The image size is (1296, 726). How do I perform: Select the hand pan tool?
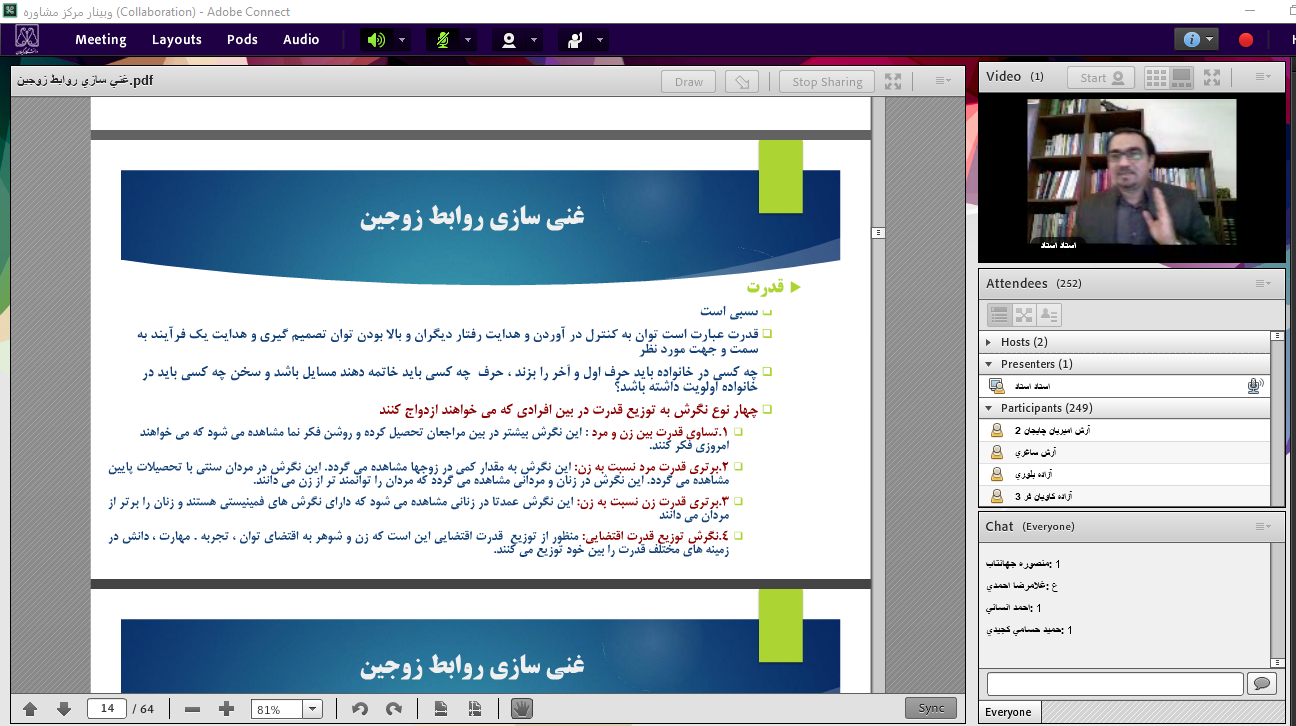[x=521, y=709]
